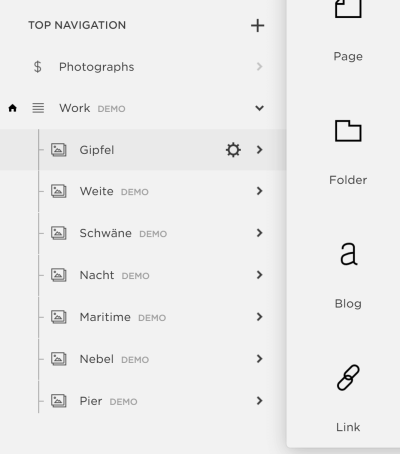The width and height of the screenshot is (400, 454).
Task: Choose the Blog icon option
Action: coord(348,254)
